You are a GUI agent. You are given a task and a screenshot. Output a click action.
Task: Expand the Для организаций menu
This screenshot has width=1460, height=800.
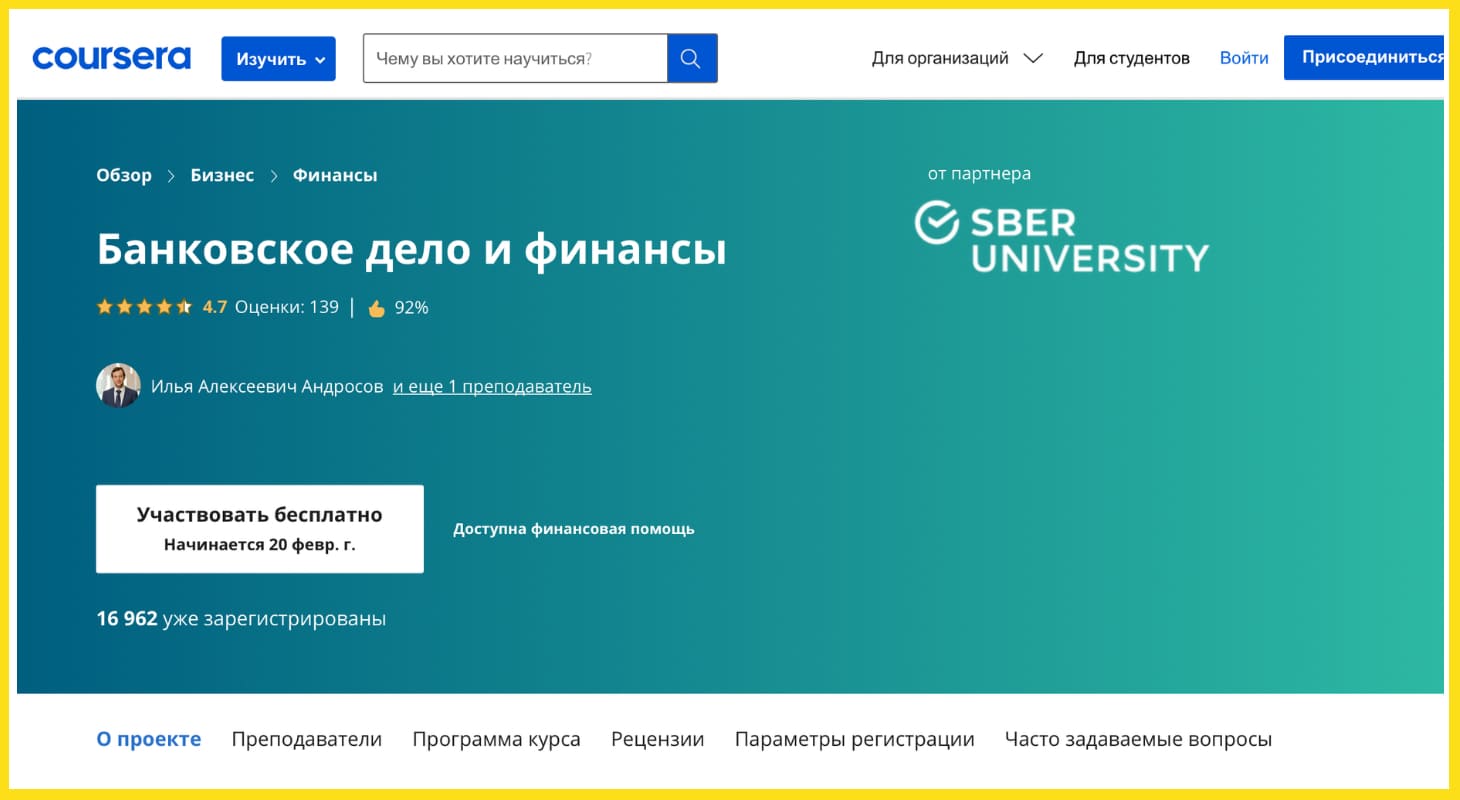[957, 58]
